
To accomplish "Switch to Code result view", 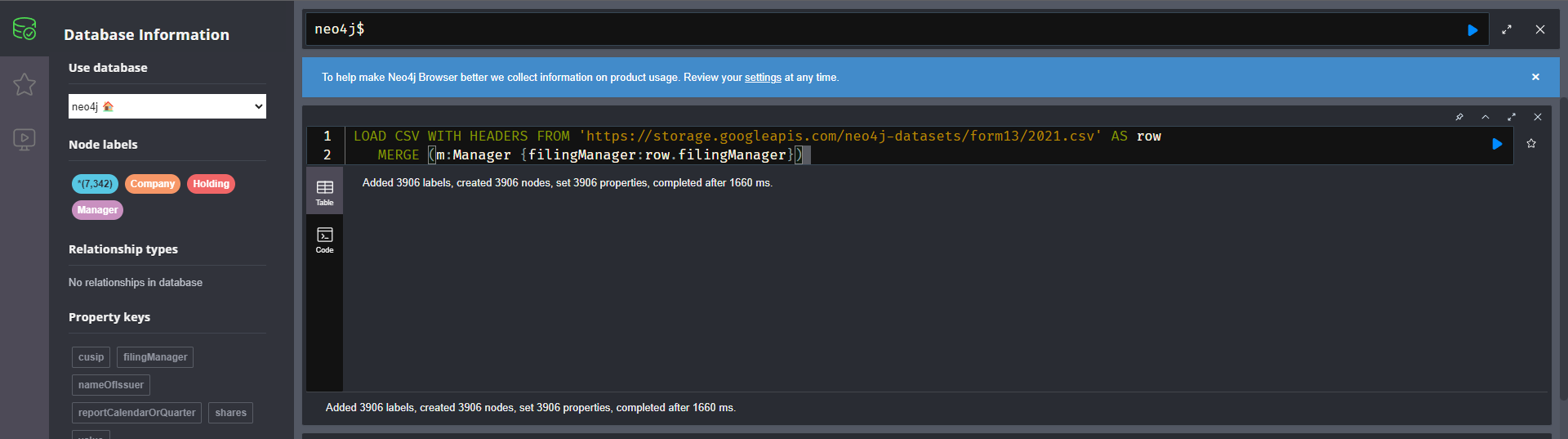I will pyautogui.click(x=325, y=240).
